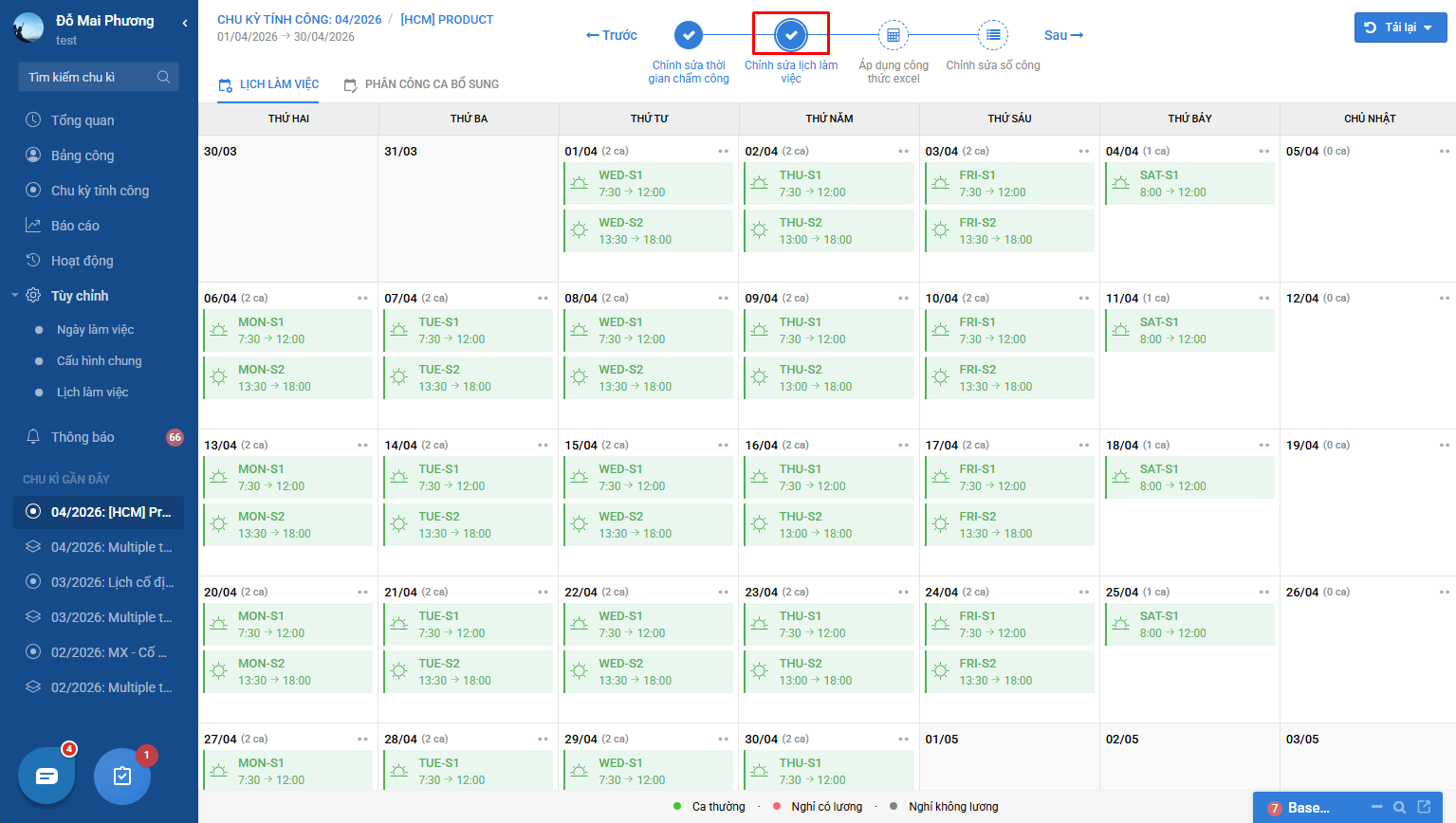Click sun icon of FRI-S2 on 10/04
This screenshot has width=1456, height=823.
click(x=940, y=377)
